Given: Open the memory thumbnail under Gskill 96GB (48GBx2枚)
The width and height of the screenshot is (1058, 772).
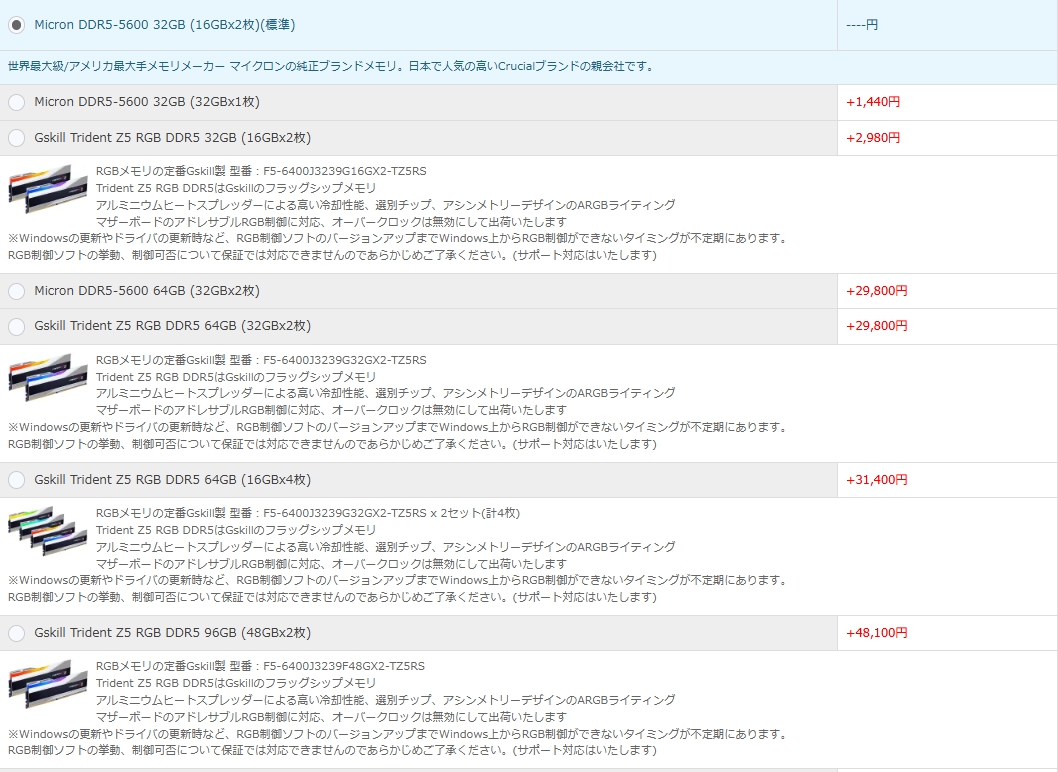Looking at the screenshot, I should 48,684.
